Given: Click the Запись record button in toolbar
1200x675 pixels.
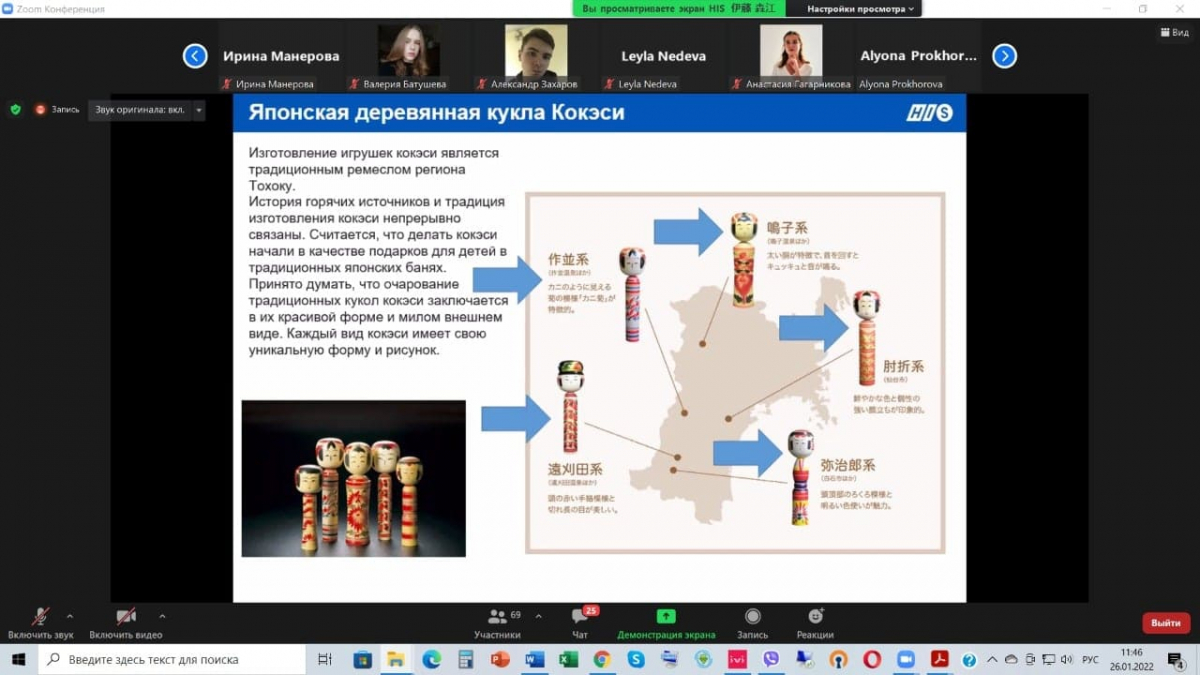Looking at the screenshot, I should (x=753, y=623).
